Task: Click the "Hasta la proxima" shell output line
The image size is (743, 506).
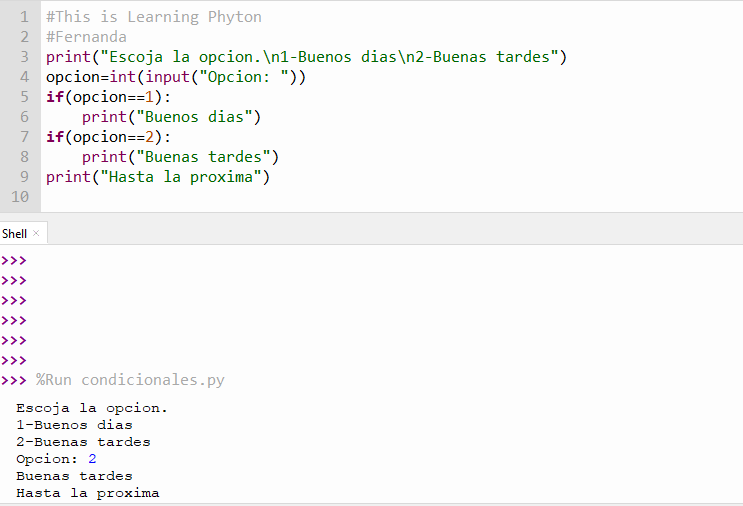Action: [87, 493]
